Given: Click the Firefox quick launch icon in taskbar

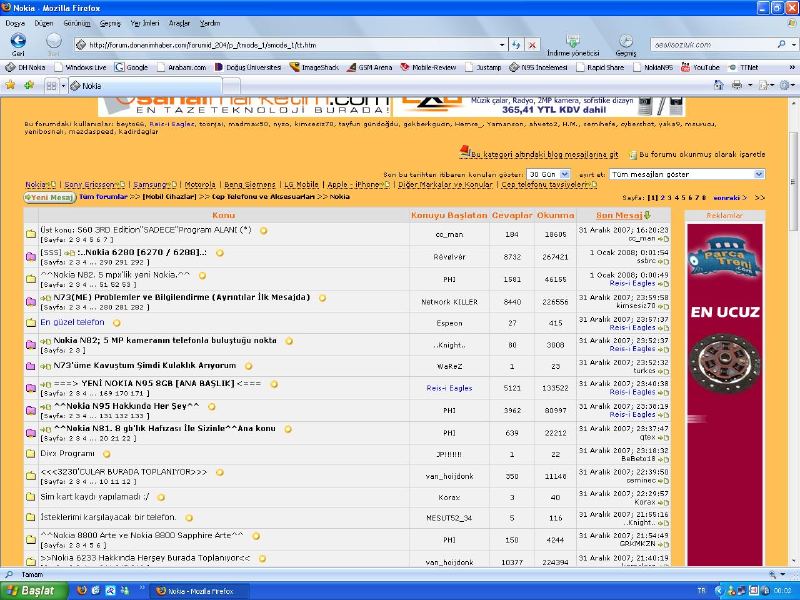Looking at the screenshot, I should click(x=82, y=590).
